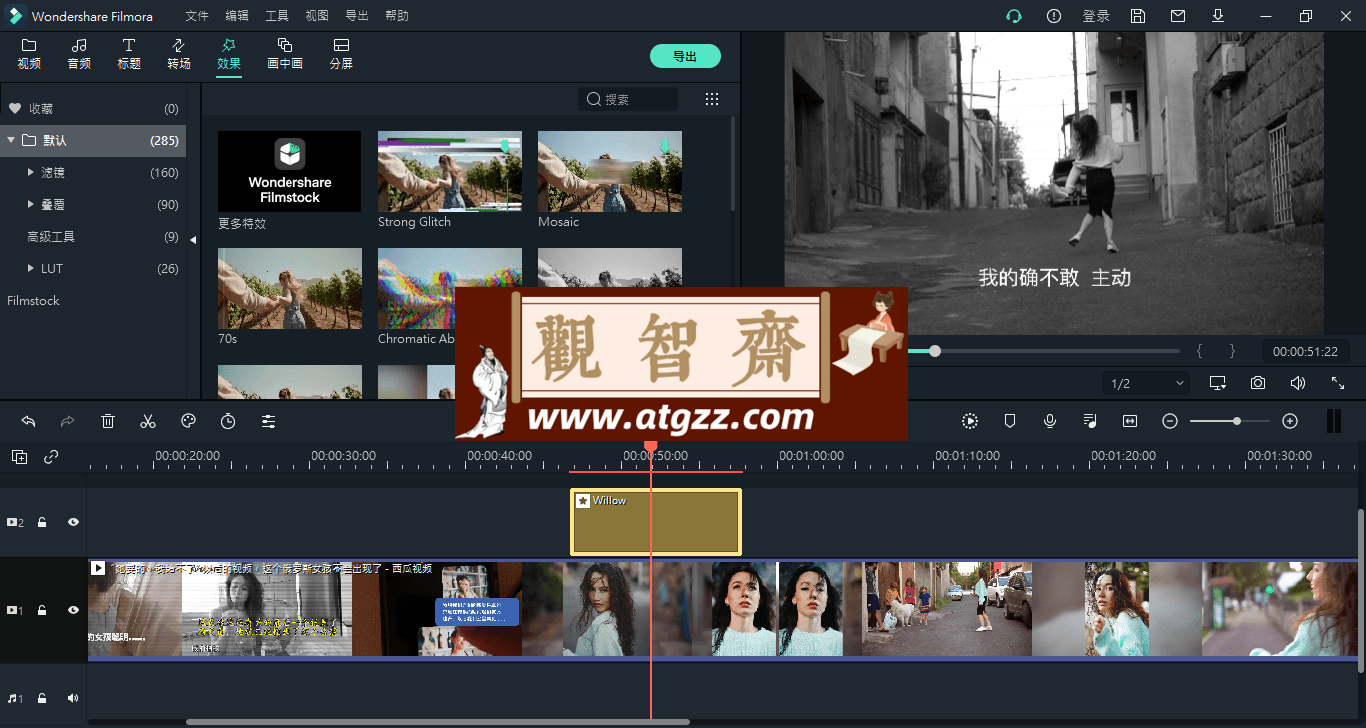The width and height of the screenshot is (1366, 728).
Task: Expand the LUT category arrow
Action: tap(32, 268)
